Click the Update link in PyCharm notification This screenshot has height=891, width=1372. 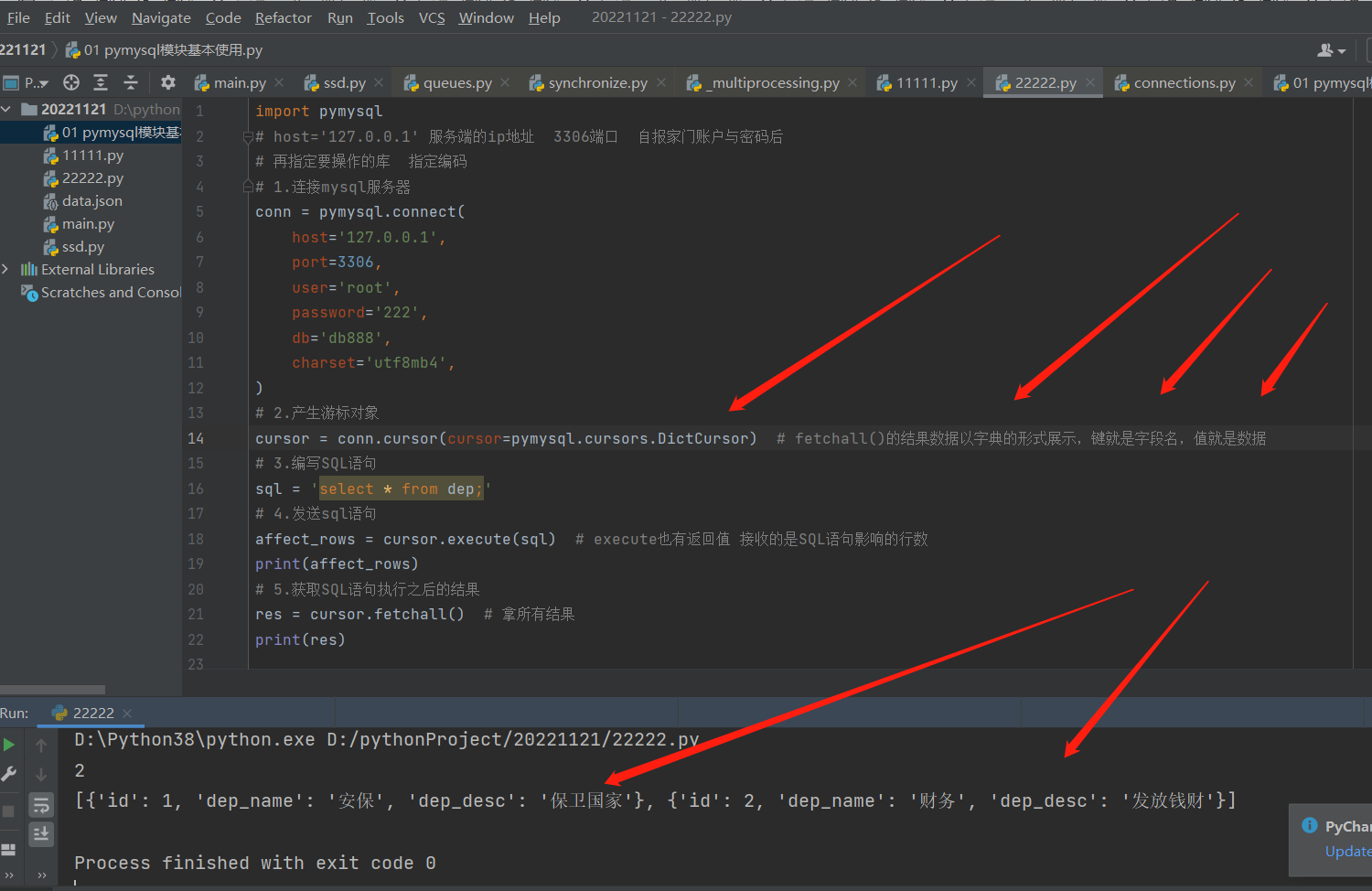1347,851
